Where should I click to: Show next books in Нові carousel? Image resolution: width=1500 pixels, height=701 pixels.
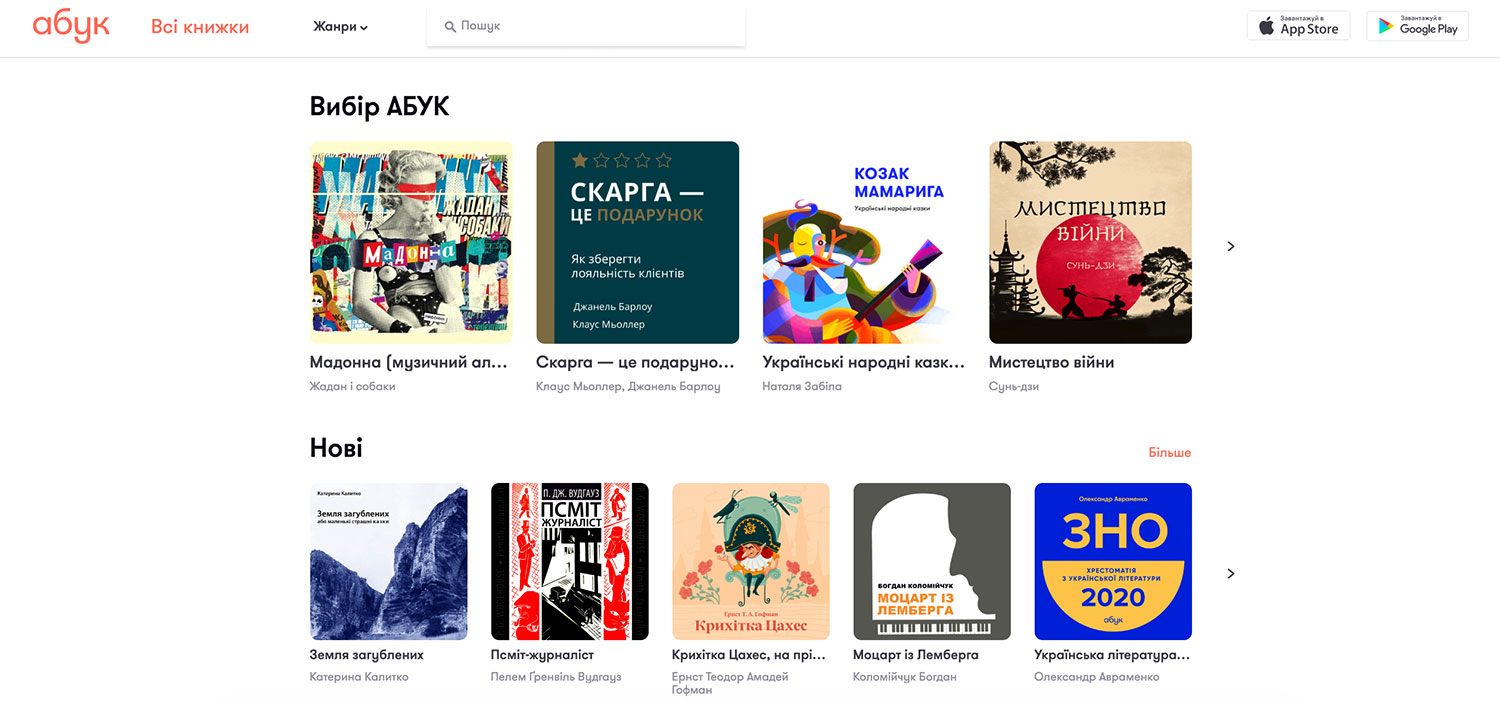(1231, 574)
